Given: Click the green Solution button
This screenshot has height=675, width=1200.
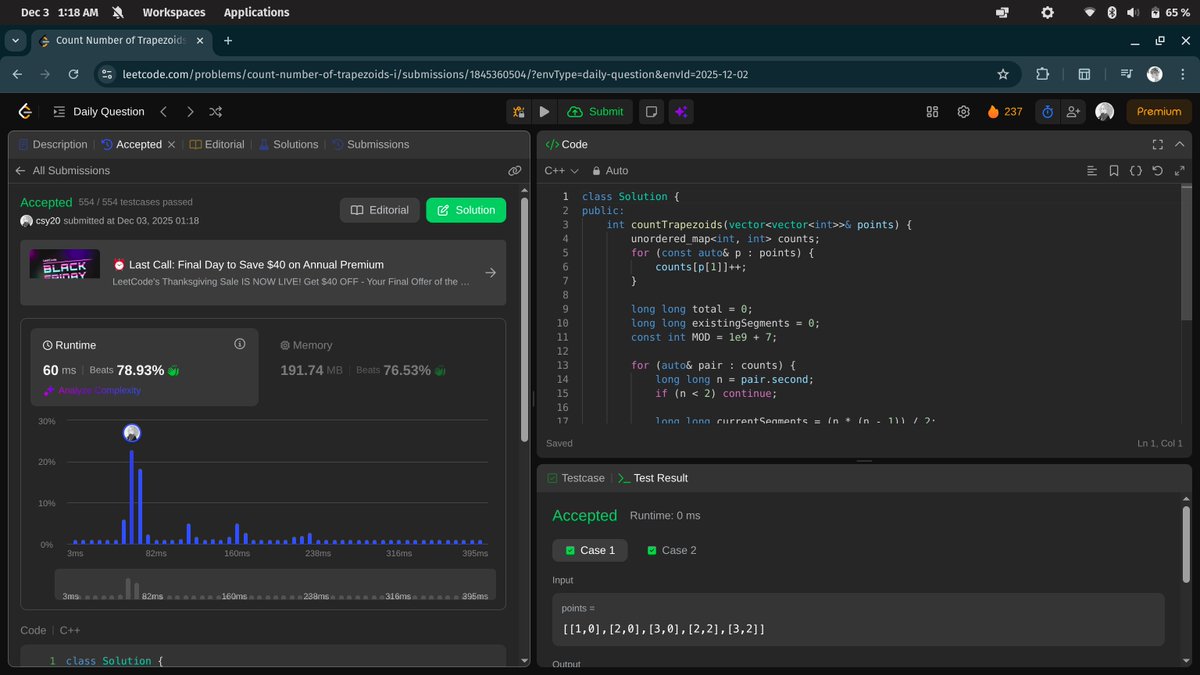Looking at the screenshot, I should [x=466, y=210].
